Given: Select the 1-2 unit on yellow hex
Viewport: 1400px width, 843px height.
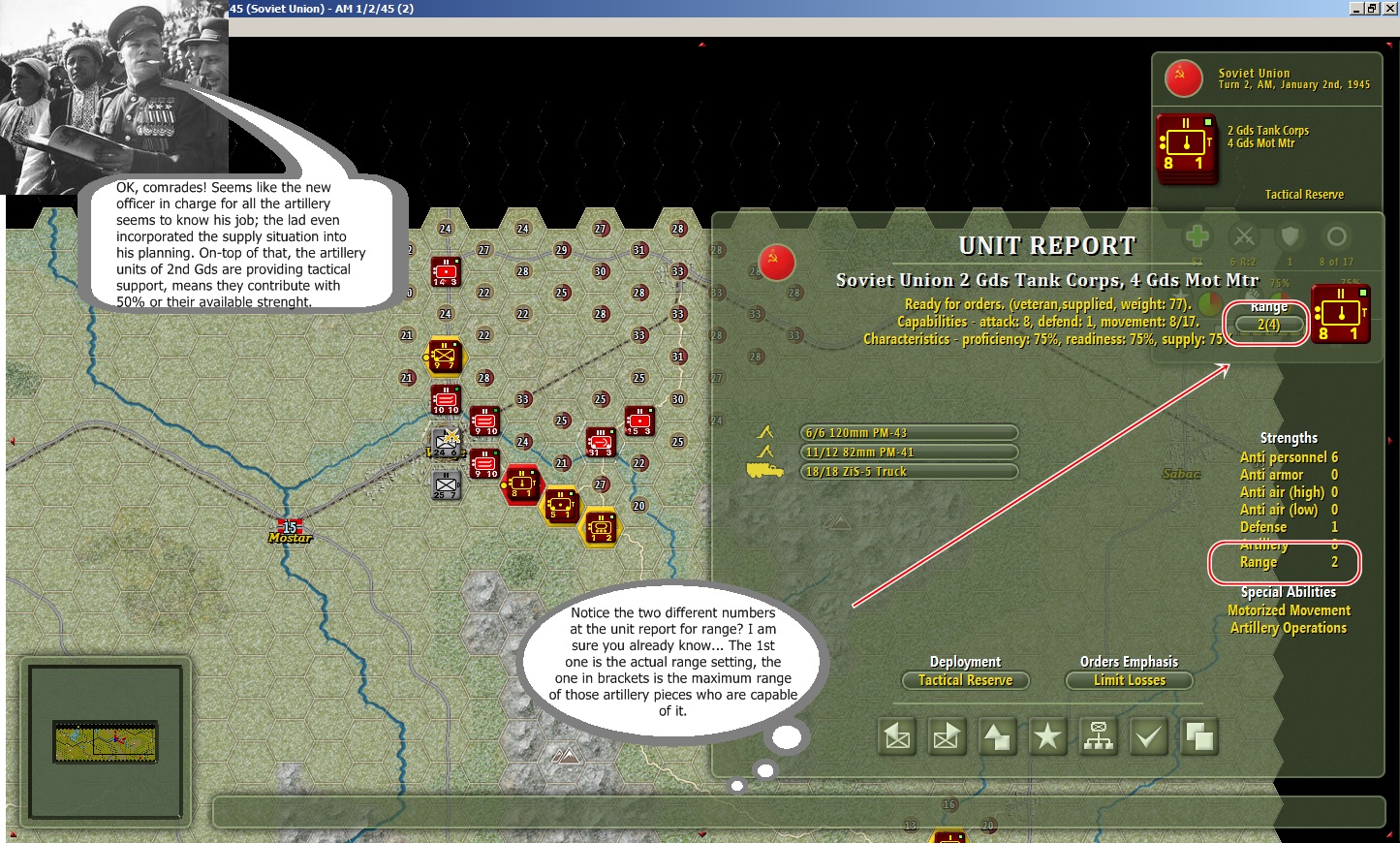Looking at the screenshot, I should point(601,528).
